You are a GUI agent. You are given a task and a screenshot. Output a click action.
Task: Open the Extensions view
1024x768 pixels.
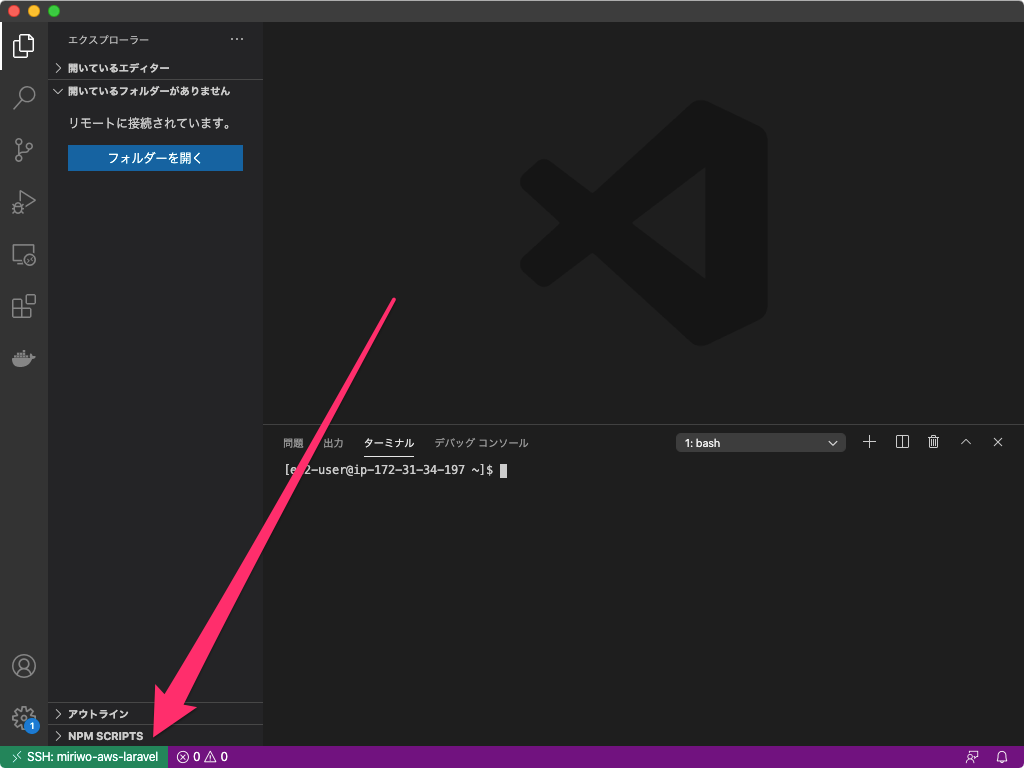click(x=22, y=306)
